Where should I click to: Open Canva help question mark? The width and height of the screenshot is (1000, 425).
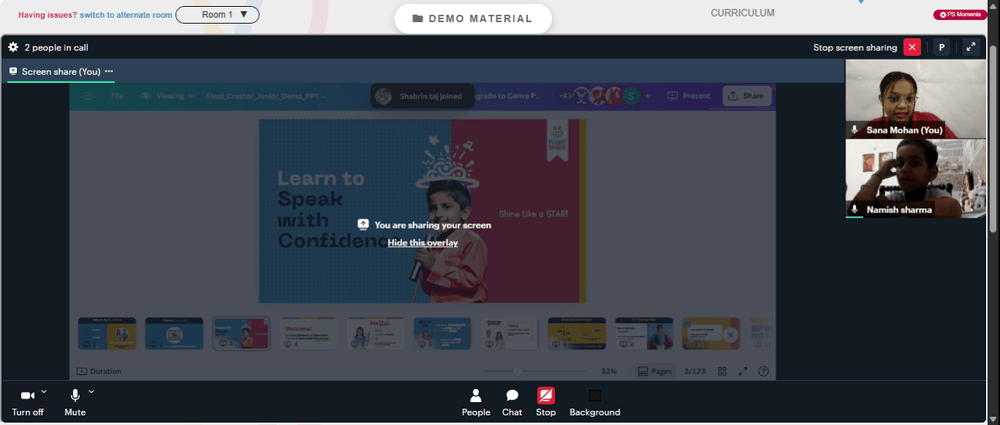(763, 371)
